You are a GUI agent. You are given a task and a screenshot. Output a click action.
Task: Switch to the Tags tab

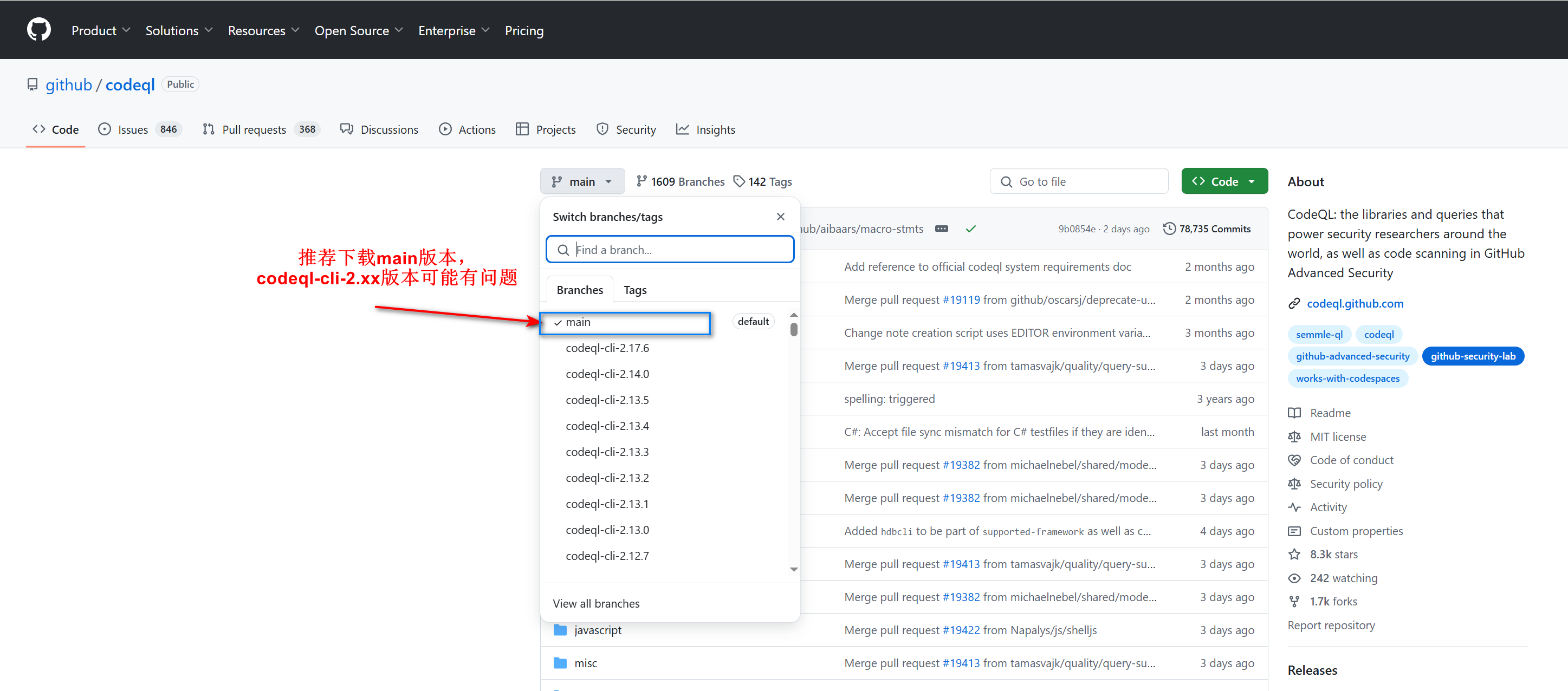[x=635, y=290]
